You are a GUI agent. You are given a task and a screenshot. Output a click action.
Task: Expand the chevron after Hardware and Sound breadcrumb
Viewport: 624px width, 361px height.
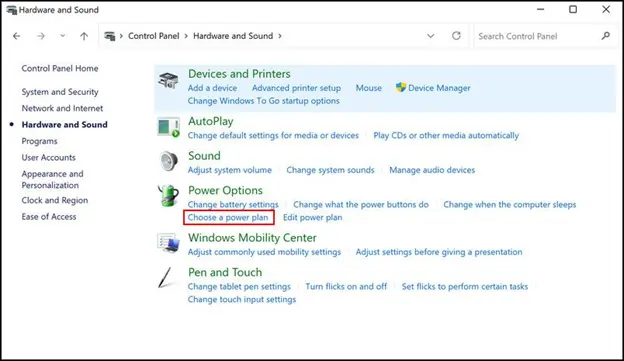point(280,36)
